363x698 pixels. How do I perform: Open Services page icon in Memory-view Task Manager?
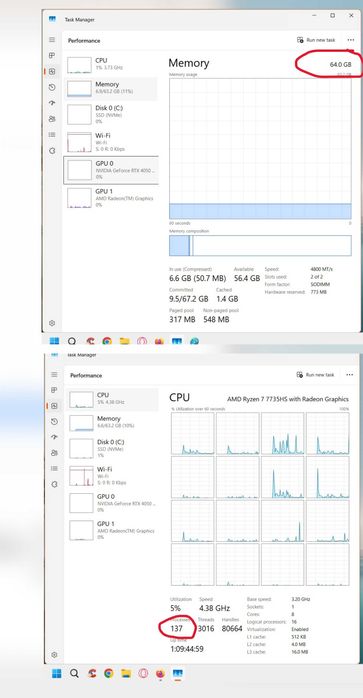[x=52, y=150]
